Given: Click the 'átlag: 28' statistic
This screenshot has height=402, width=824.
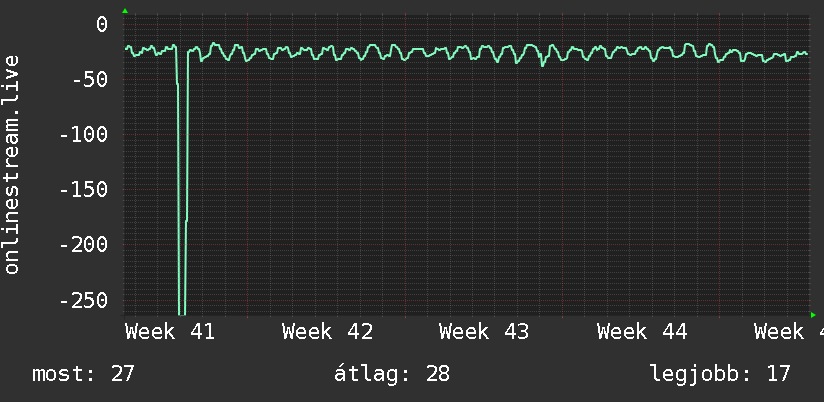Looking at the screenshot, I should point(392,374).
